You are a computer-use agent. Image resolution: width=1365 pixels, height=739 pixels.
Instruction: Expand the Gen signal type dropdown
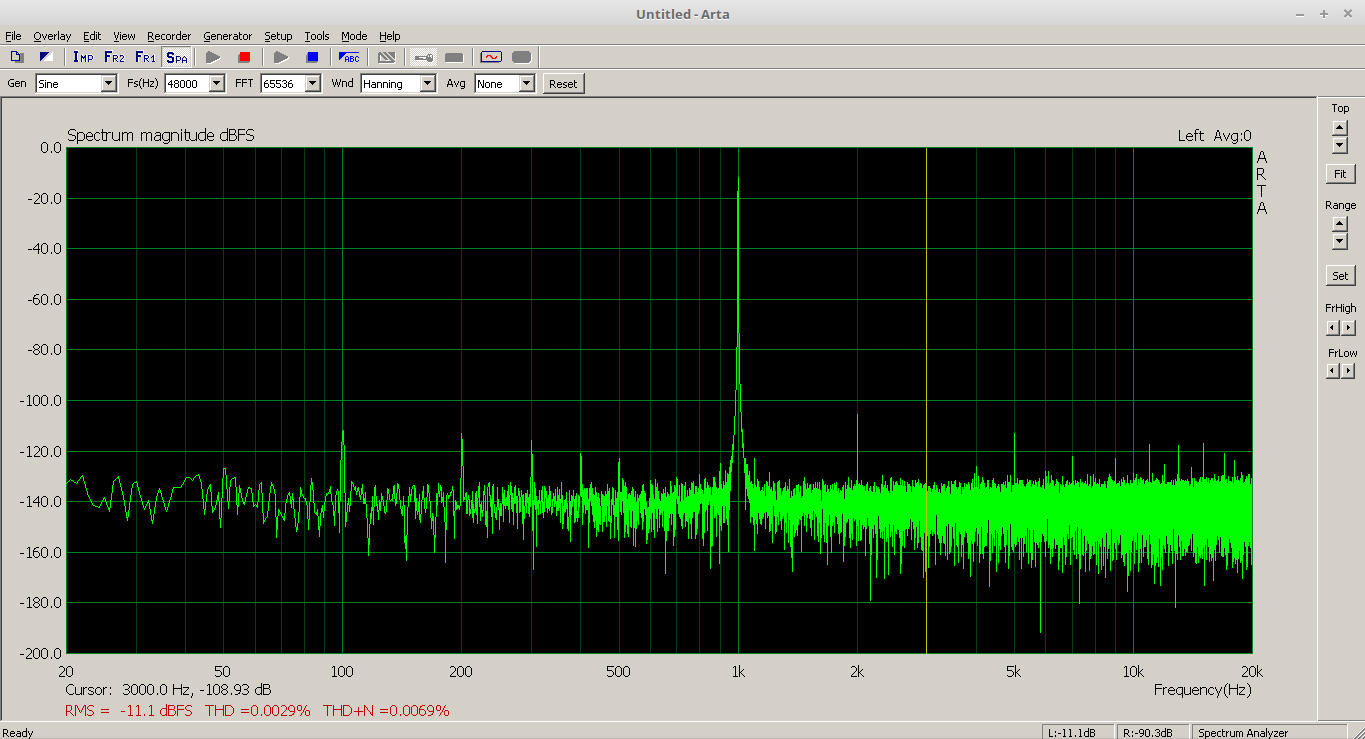click(x=109, y=84)
